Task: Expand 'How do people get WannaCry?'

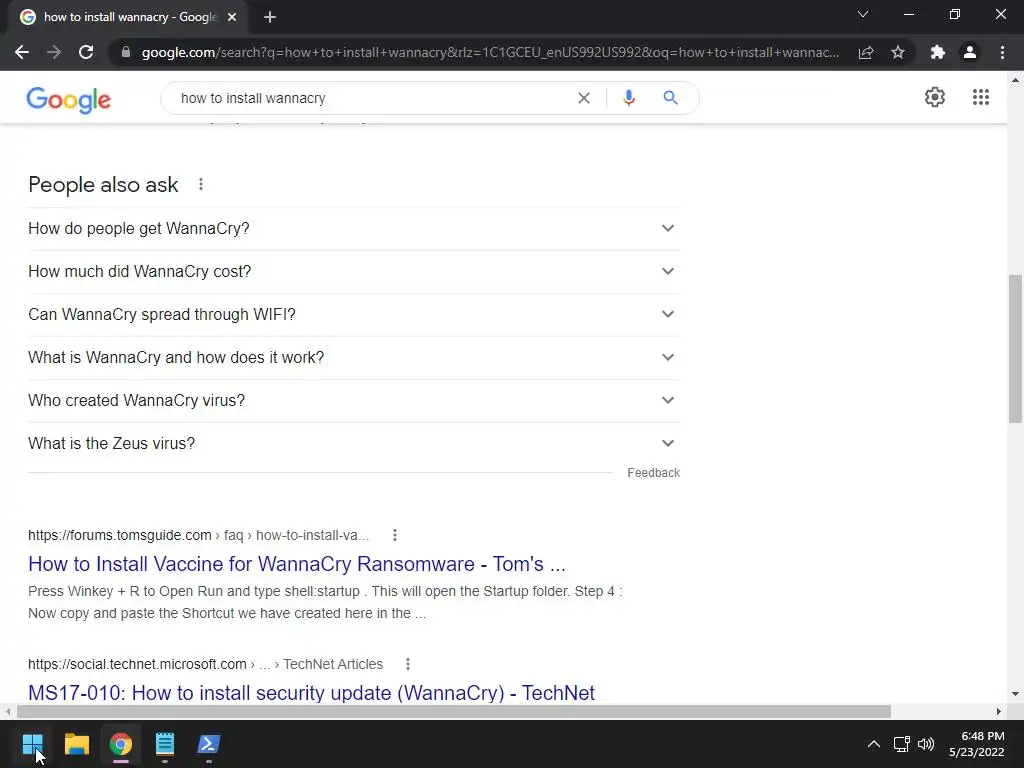Action: click(x=354, y=229)
